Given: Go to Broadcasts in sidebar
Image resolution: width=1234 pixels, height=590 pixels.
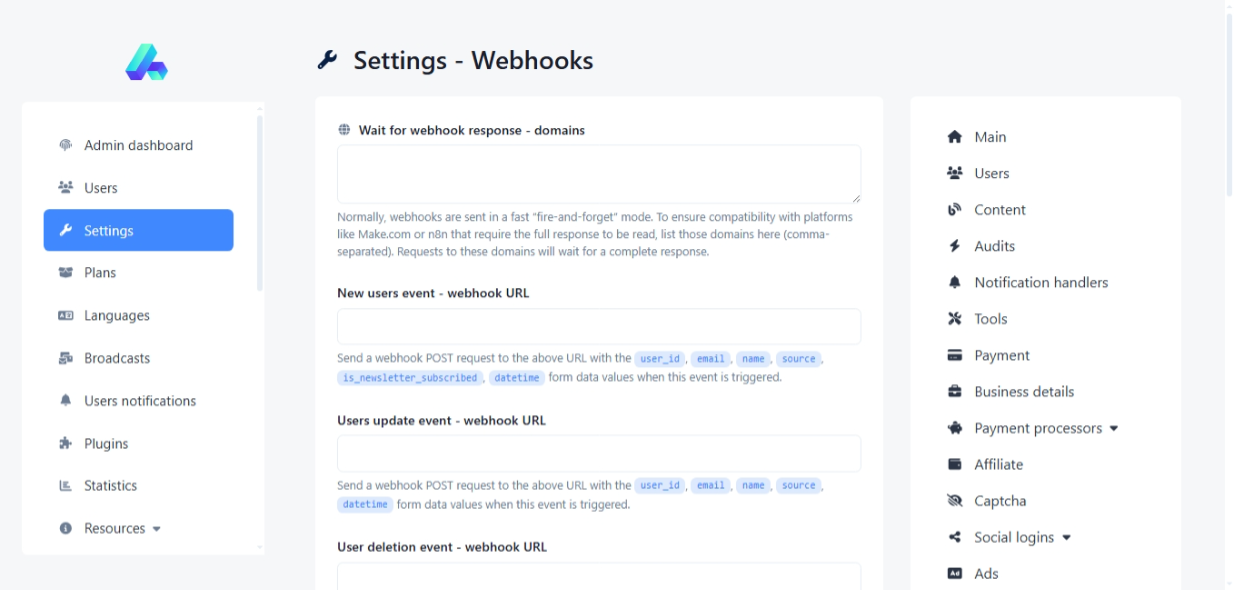Looking at the screenshot, I should [x=117, y=358].
